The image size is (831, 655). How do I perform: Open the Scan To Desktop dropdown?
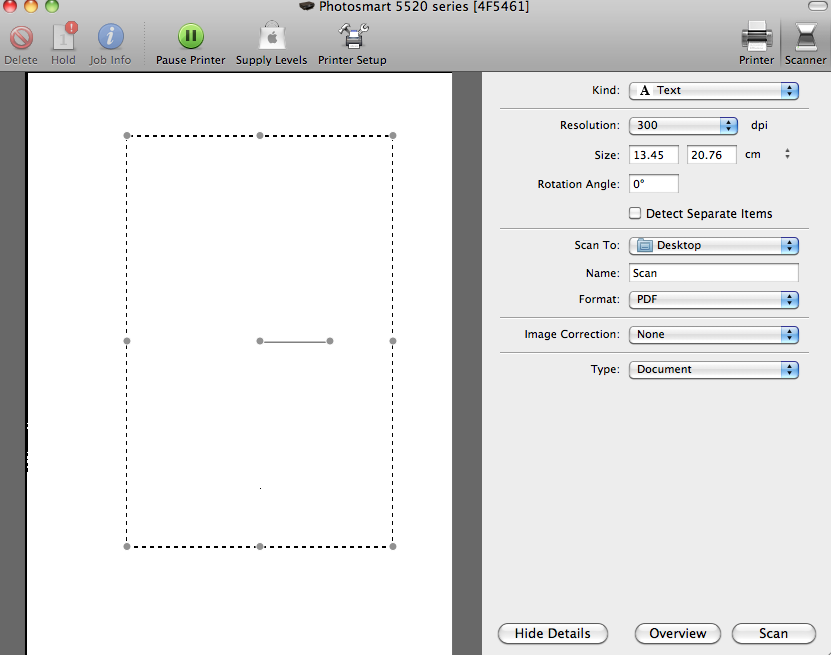click(713, 245)
